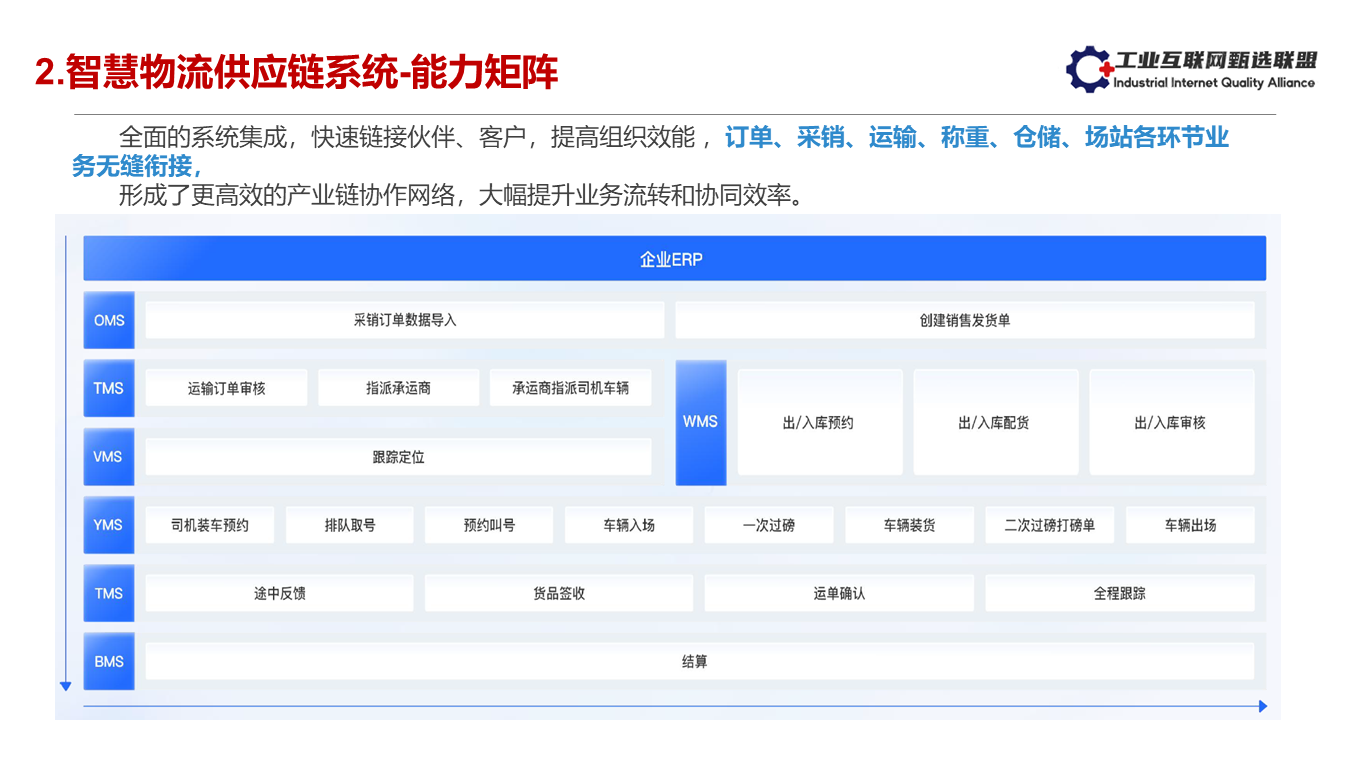Click the 出/入库预约 card
The image size is (1350, 759).
tap(820, 422)
